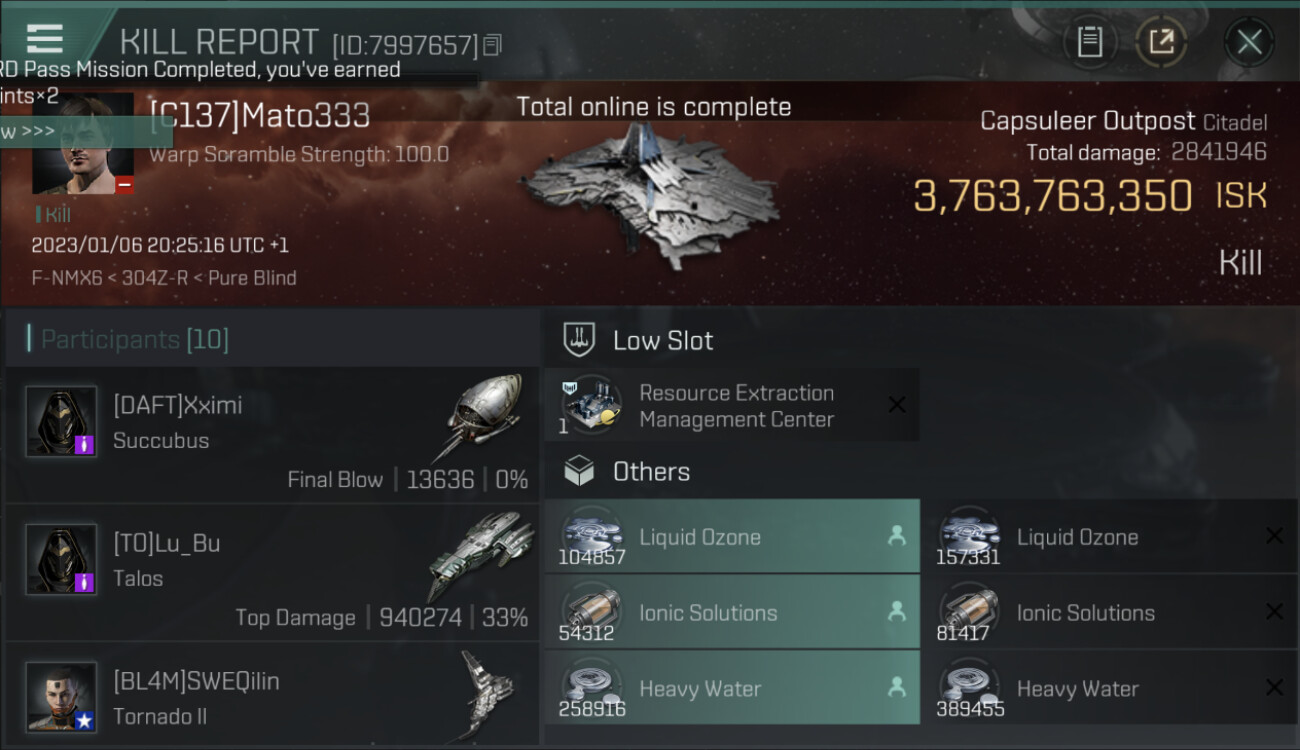View Mato333 pilot portrait
Screen dimensions: 1300x750
pos(83,143)
